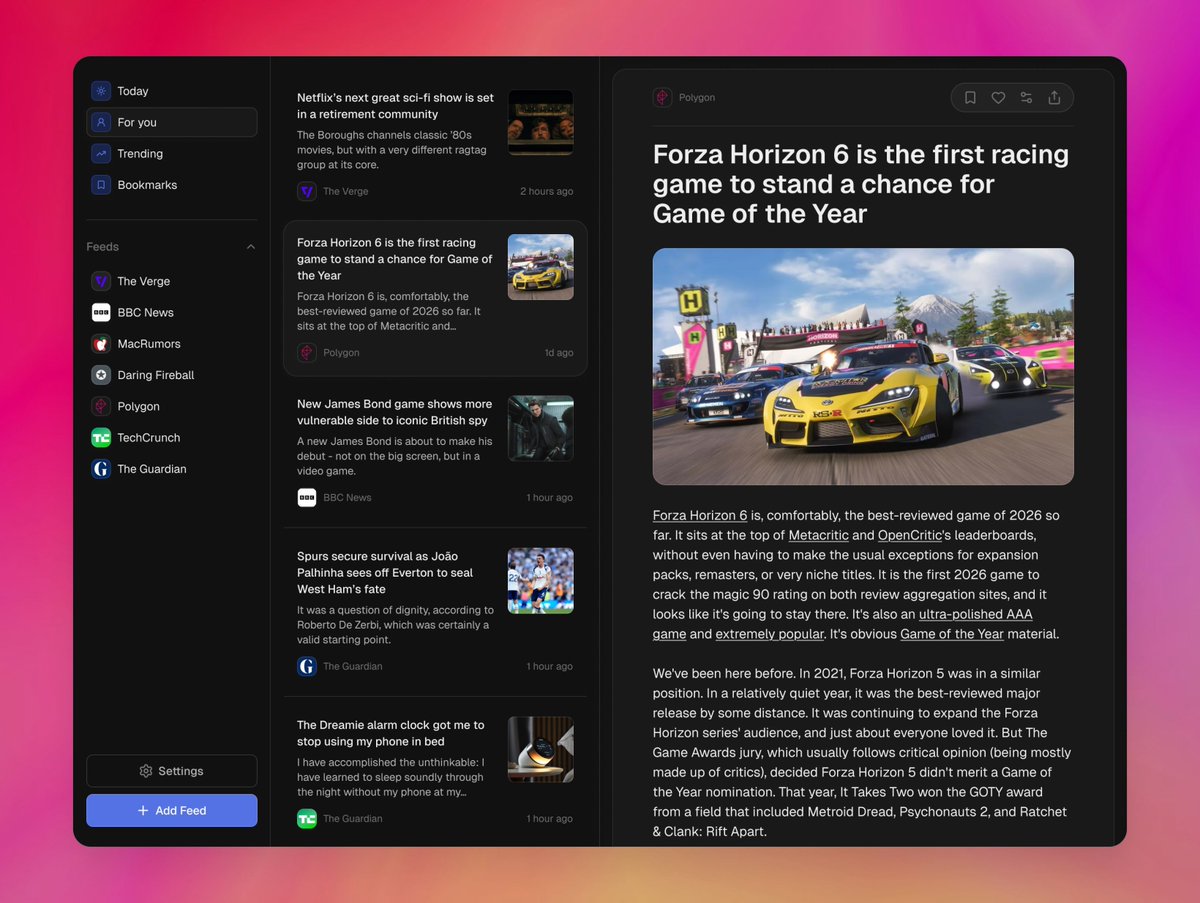The image size is (1200, 903).
Task: Click TechCrunch logo under Dreamie alarm story
Action: coord(306,818)
